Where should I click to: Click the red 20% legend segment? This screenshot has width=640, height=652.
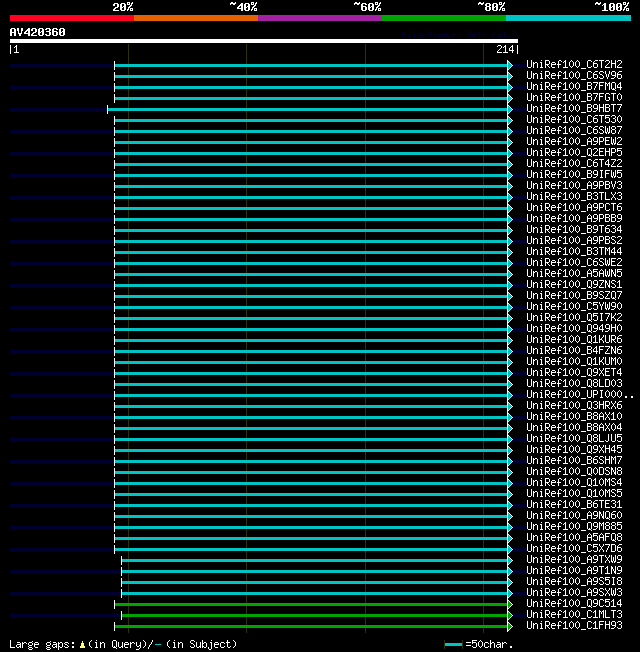tap(72, 18)
